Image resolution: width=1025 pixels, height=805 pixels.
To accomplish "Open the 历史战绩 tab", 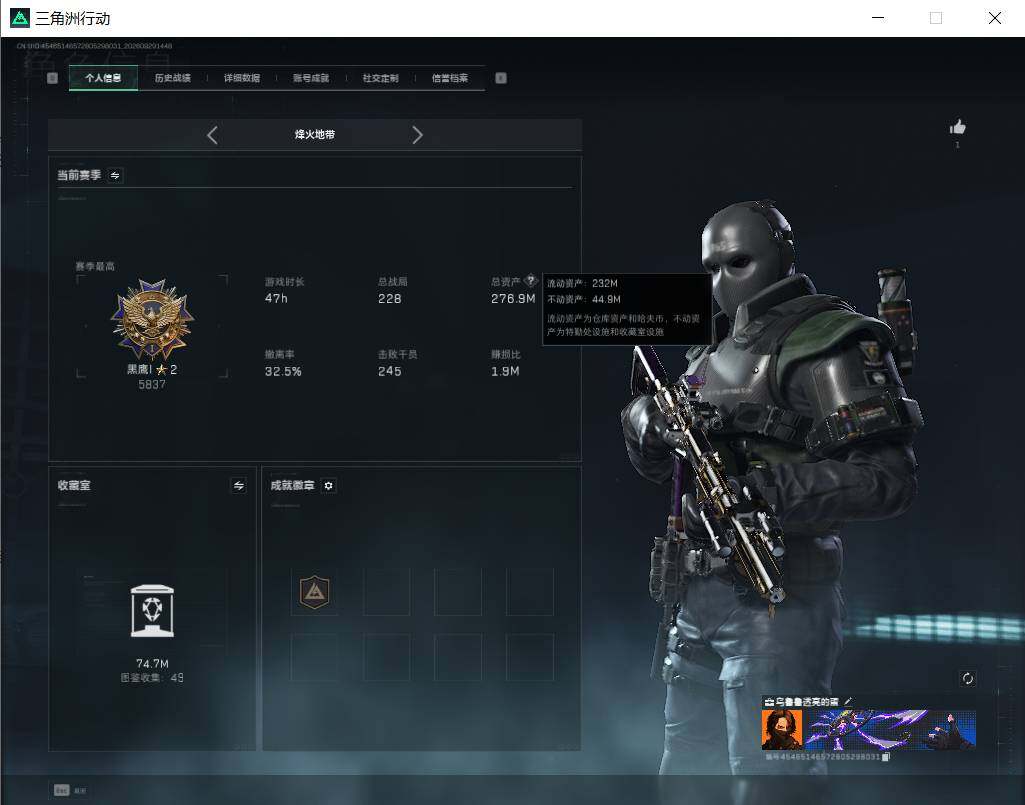I will point(173,78).
